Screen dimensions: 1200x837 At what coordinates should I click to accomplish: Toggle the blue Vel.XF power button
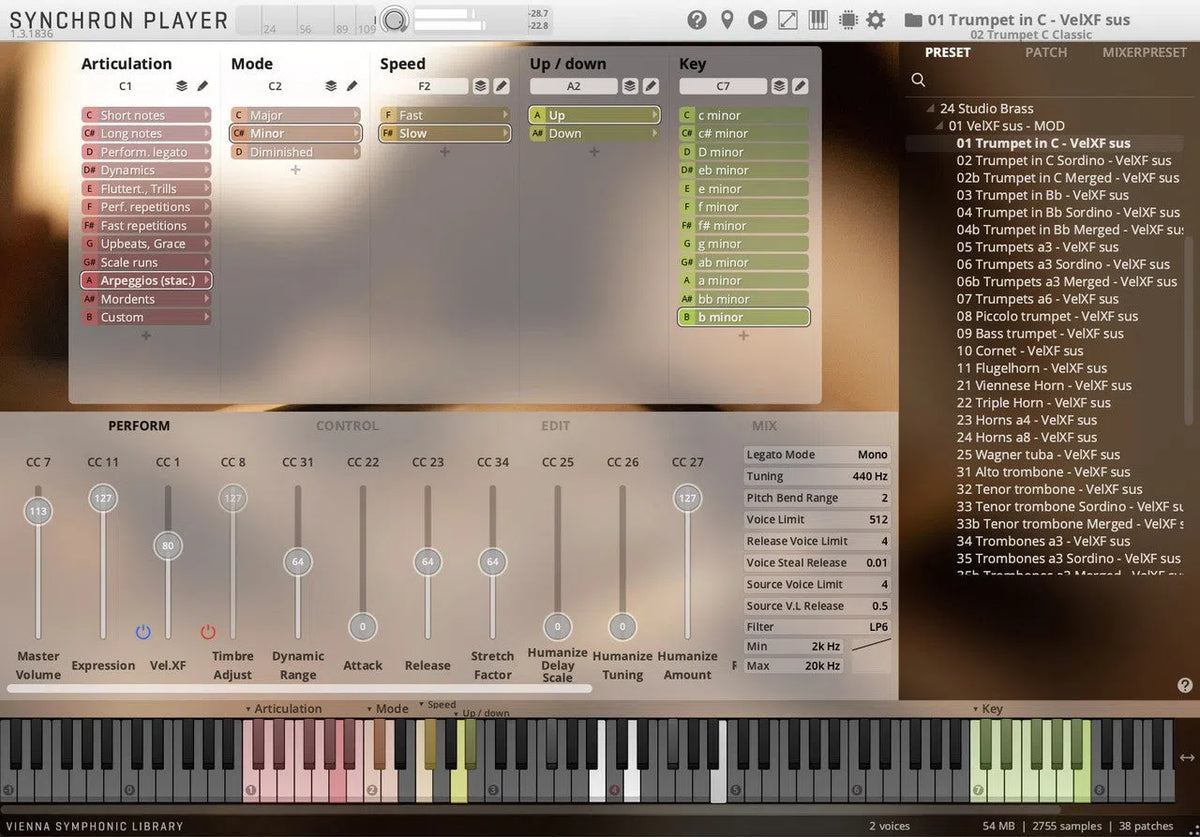(143, 632)
